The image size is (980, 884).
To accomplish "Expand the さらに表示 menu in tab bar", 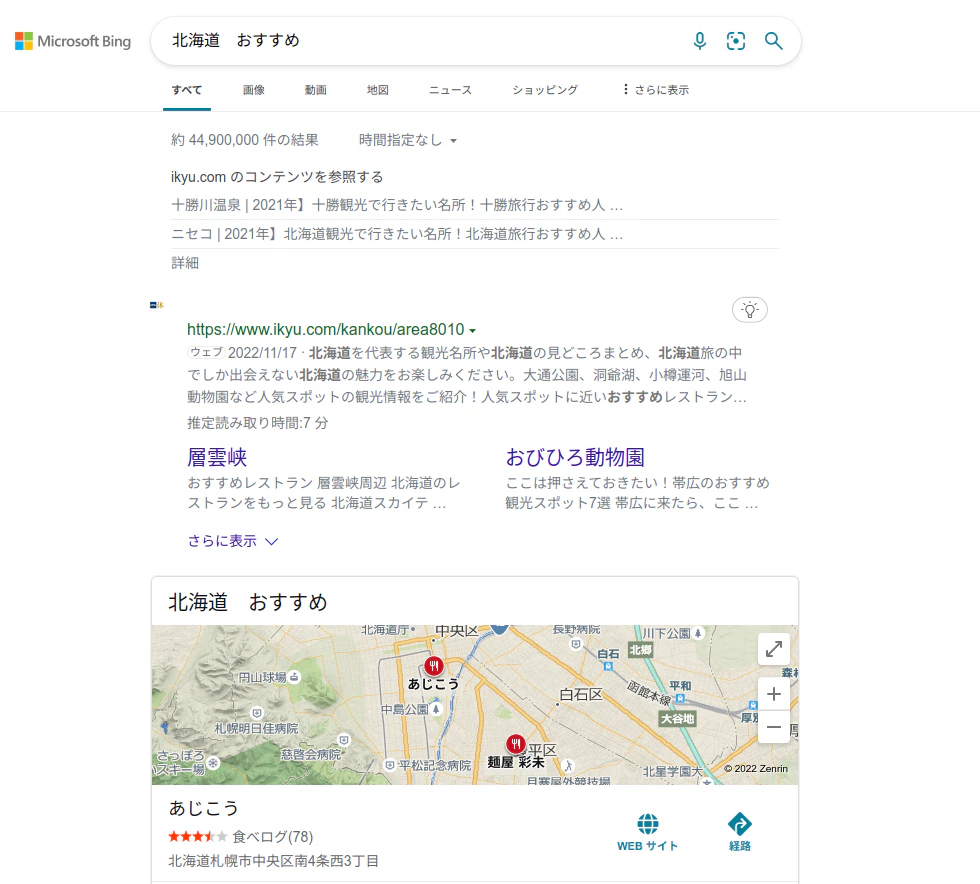I will [x=655, y=90].
